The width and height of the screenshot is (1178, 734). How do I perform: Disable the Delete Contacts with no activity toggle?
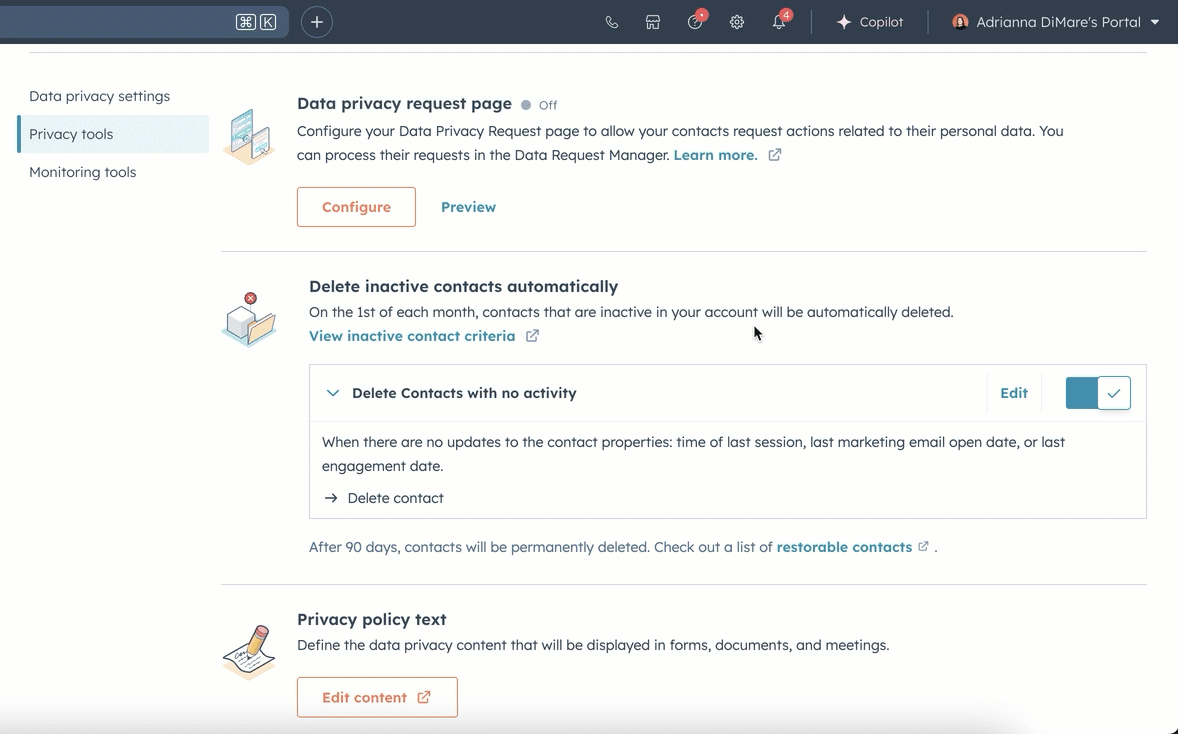[x=1097, y=392]
